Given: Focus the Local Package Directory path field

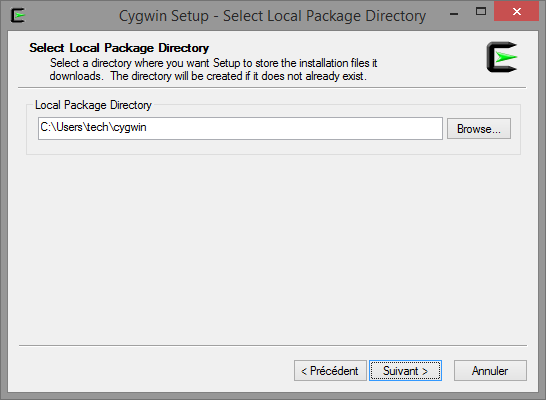Looking at the screenshot, I should [240, 128].
